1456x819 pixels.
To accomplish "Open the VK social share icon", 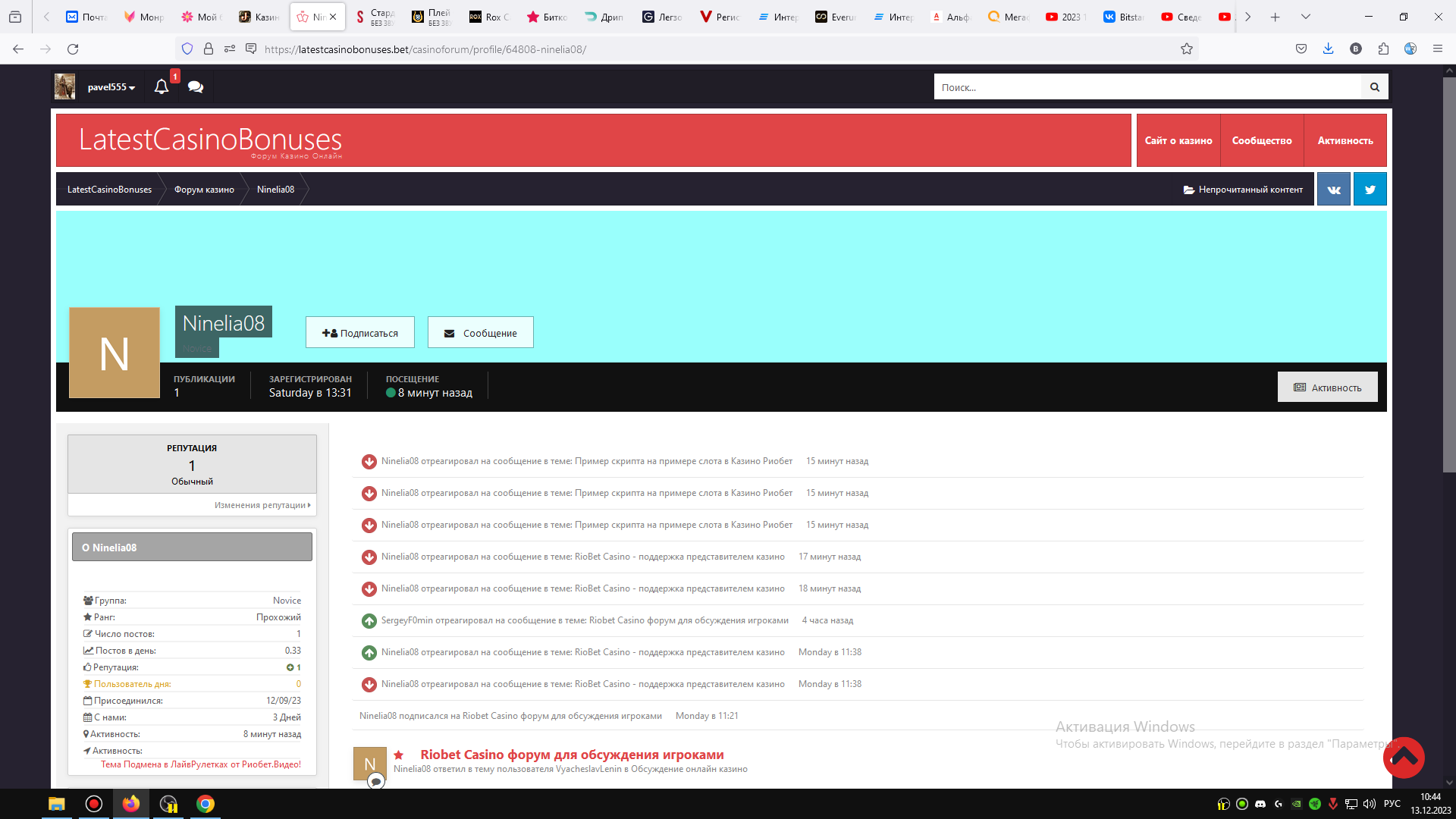I will coord(1333,190).
